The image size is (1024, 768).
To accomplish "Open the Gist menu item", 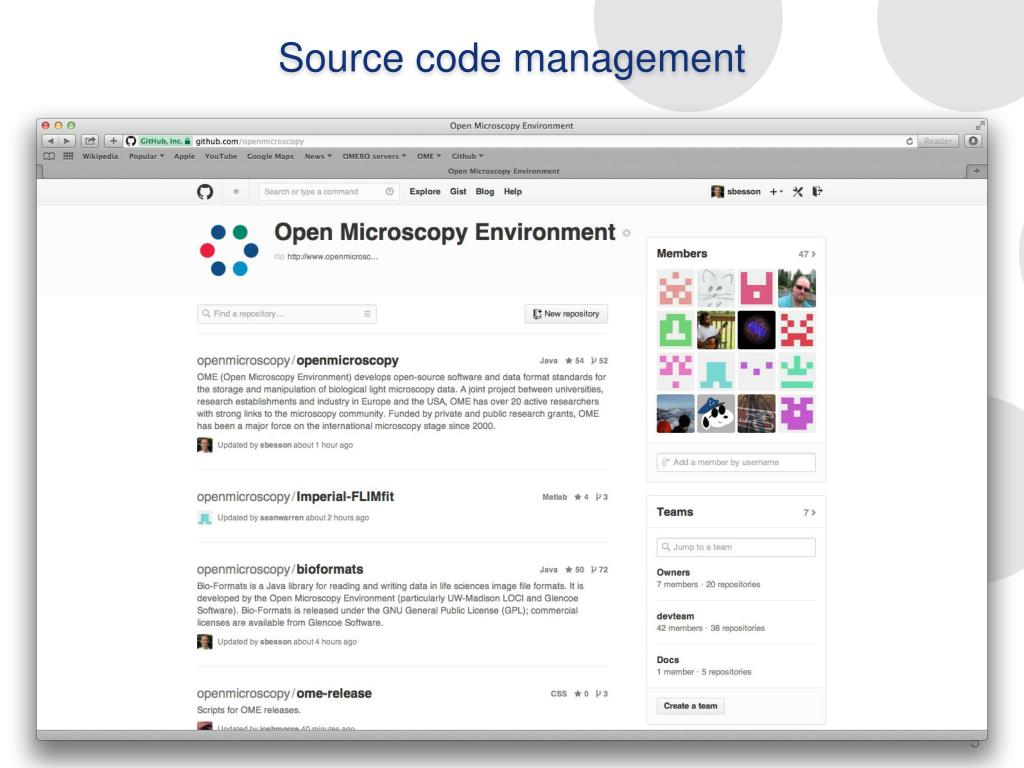I will [x=458, y=191].
